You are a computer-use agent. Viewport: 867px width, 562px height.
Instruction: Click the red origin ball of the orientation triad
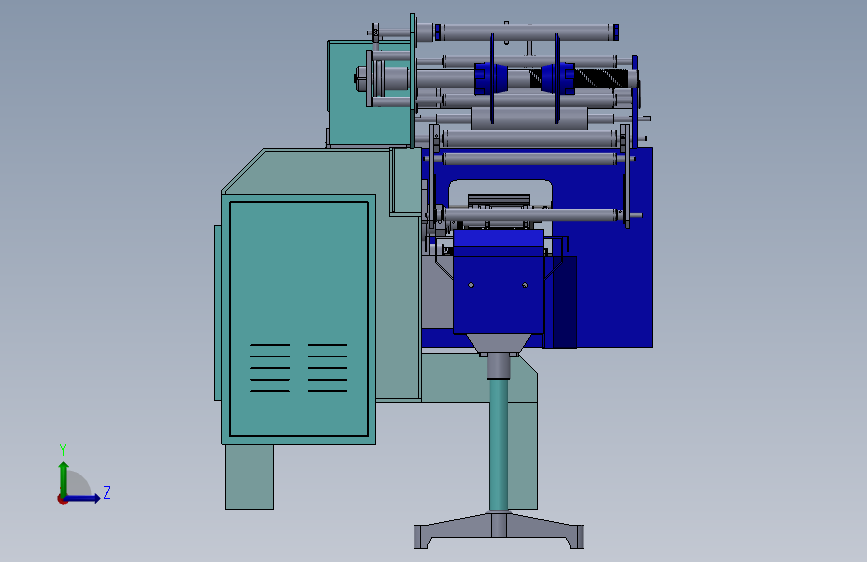click(x=62, y=499)
